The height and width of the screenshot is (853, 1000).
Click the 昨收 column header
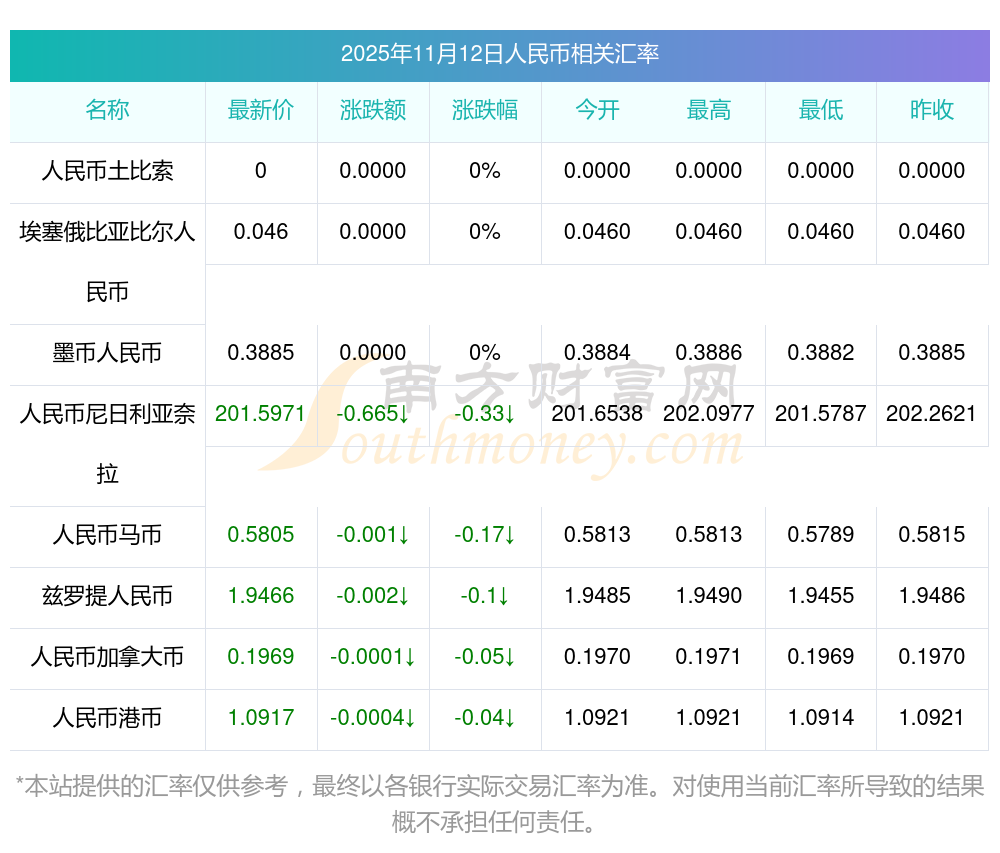(x=932, y=111)
